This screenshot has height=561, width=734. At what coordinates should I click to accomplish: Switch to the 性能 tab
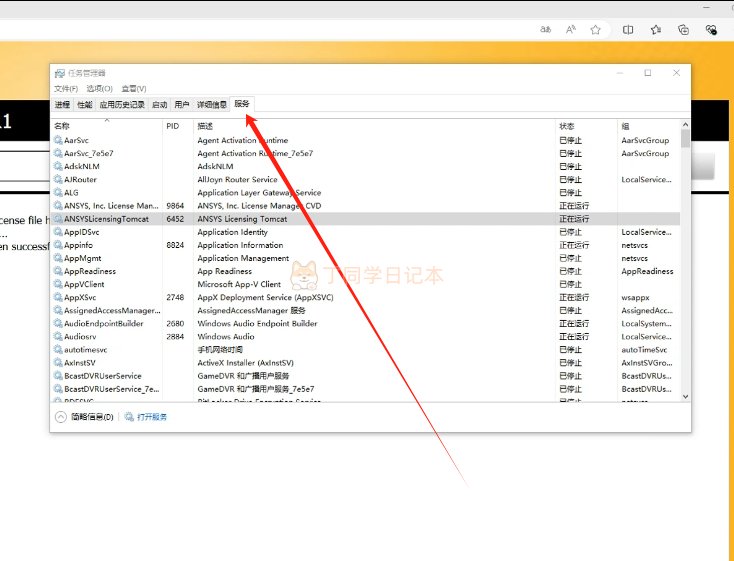[85, 104]
